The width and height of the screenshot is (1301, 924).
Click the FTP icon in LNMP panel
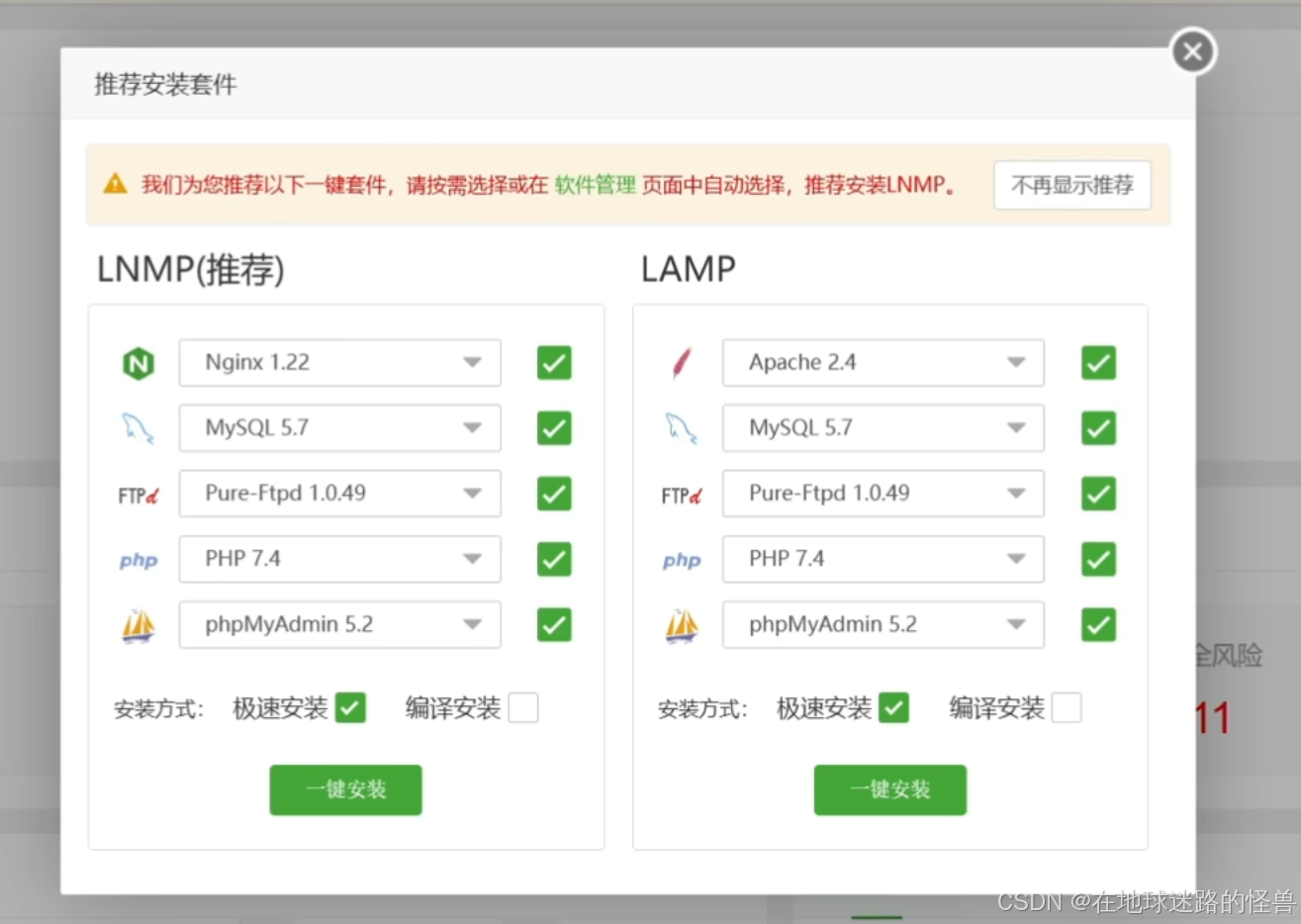[139, 495]
